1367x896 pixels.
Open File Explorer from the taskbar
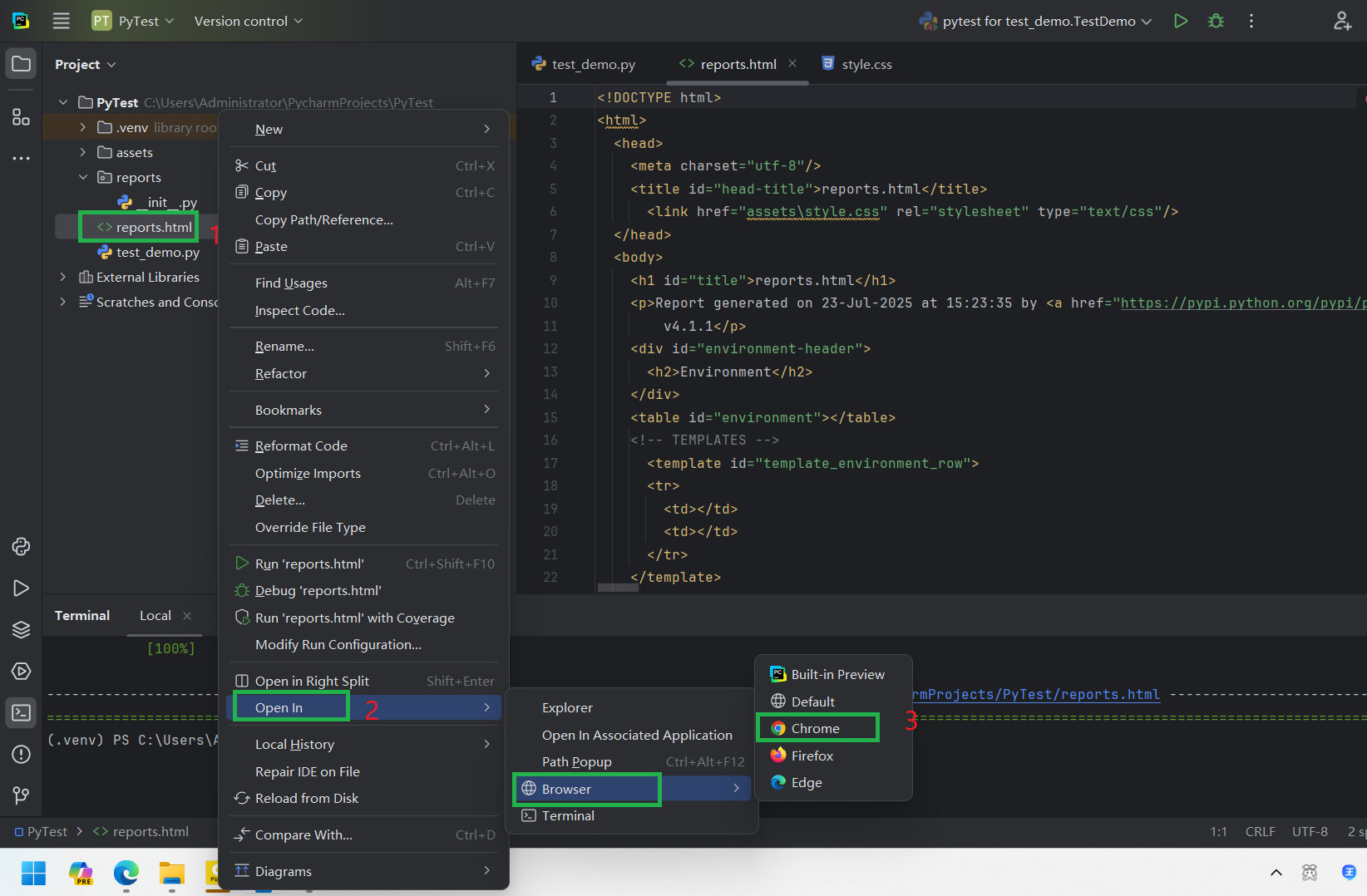[x=172, y=873]
